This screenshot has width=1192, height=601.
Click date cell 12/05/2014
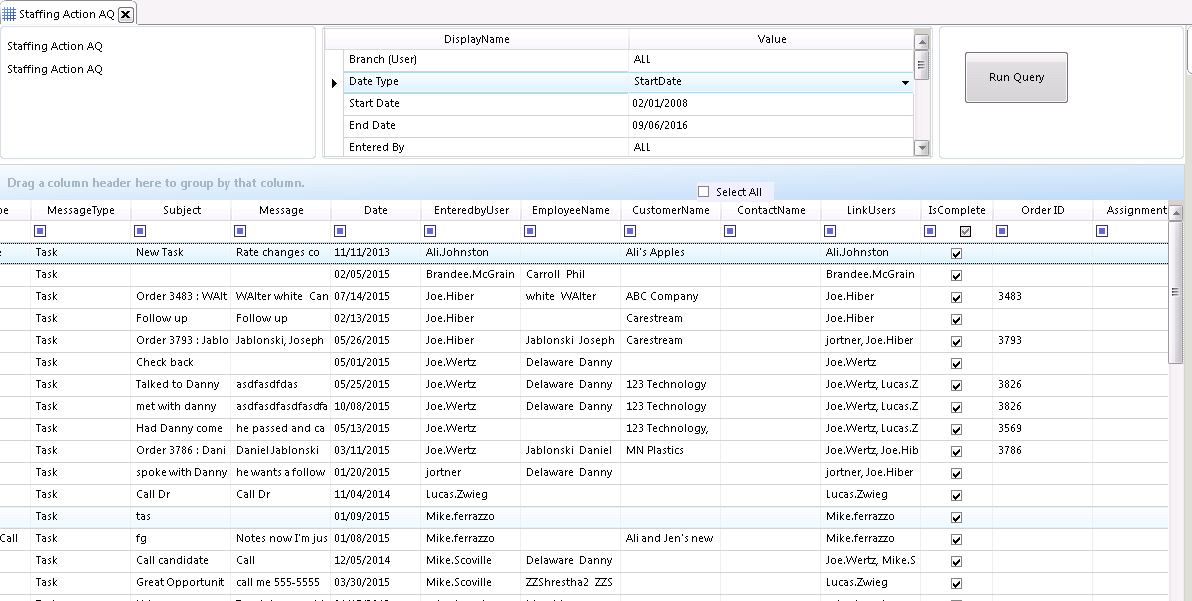[x=376, y=561]
